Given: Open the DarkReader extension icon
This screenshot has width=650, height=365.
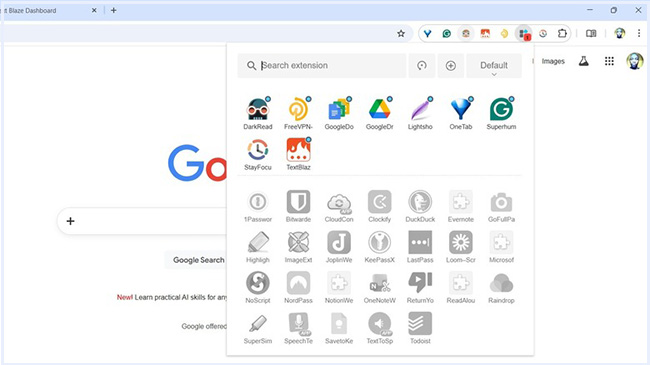Looking at the screenshot, I should pyautogui.click(x=257, y=110).
